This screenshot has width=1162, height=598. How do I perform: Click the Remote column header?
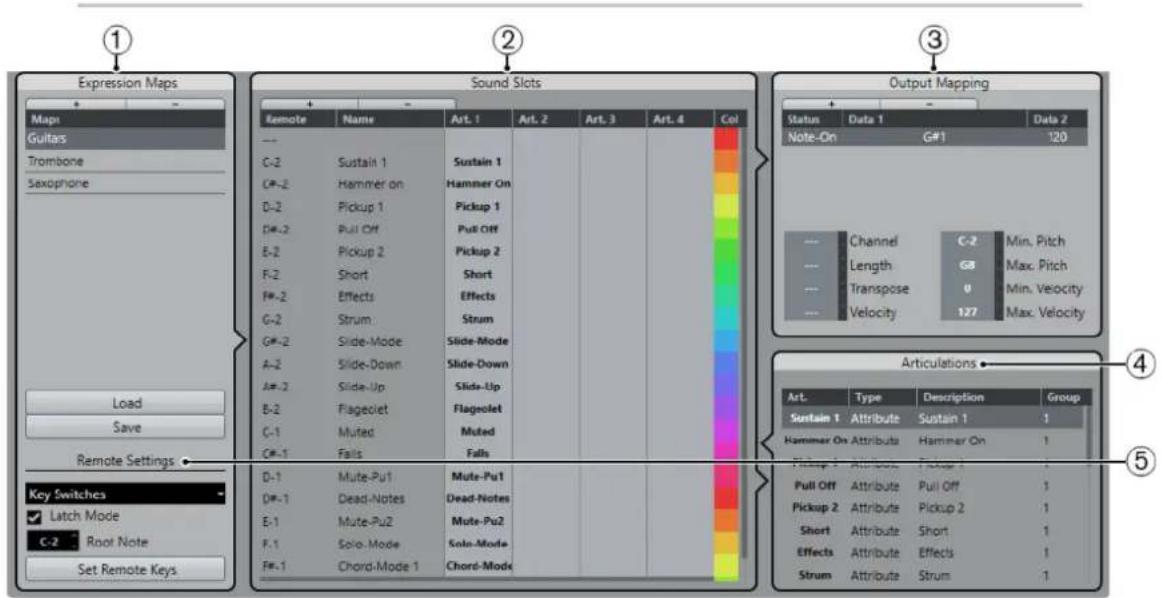(x=298, y=119)
